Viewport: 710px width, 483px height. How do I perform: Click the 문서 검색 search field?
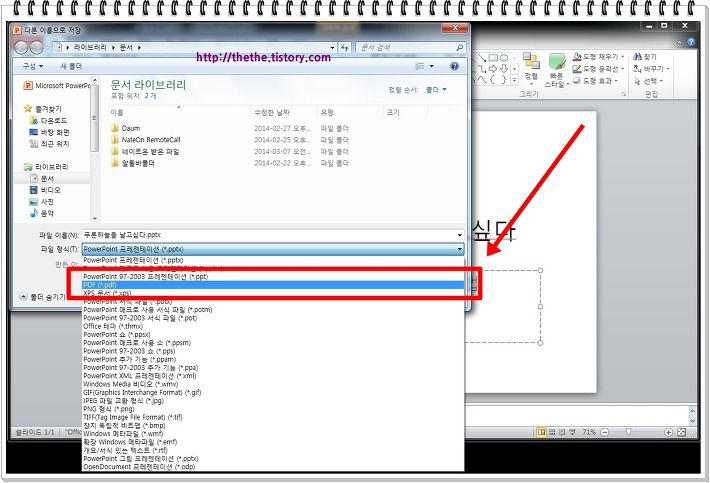pos(410,47)
